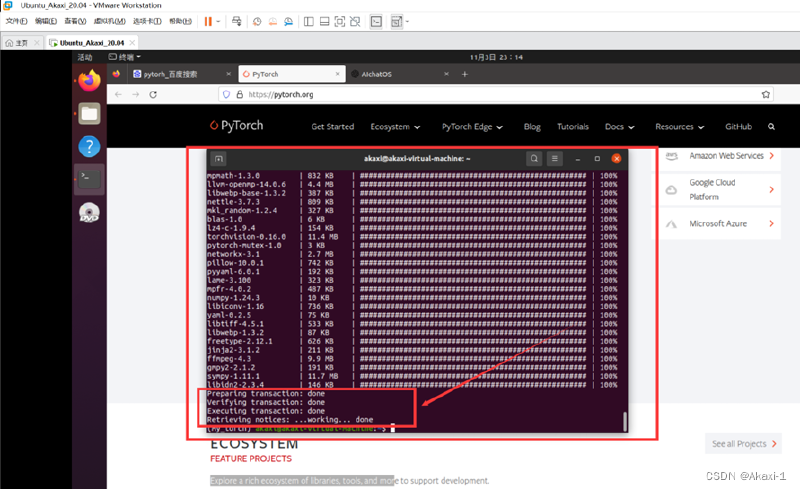Expand the PyTorch Edge nav dropdown
Viewport: 800px width, 489px height.
472,127
